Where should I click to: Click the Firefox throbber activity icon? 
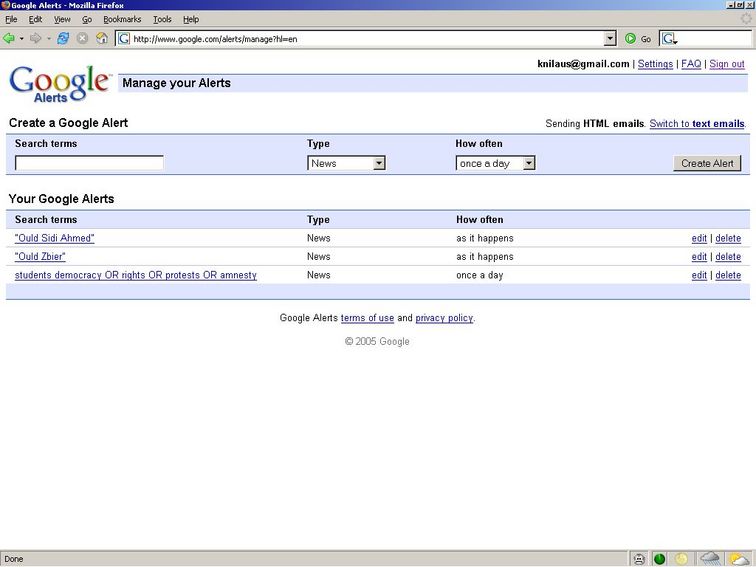746,19
